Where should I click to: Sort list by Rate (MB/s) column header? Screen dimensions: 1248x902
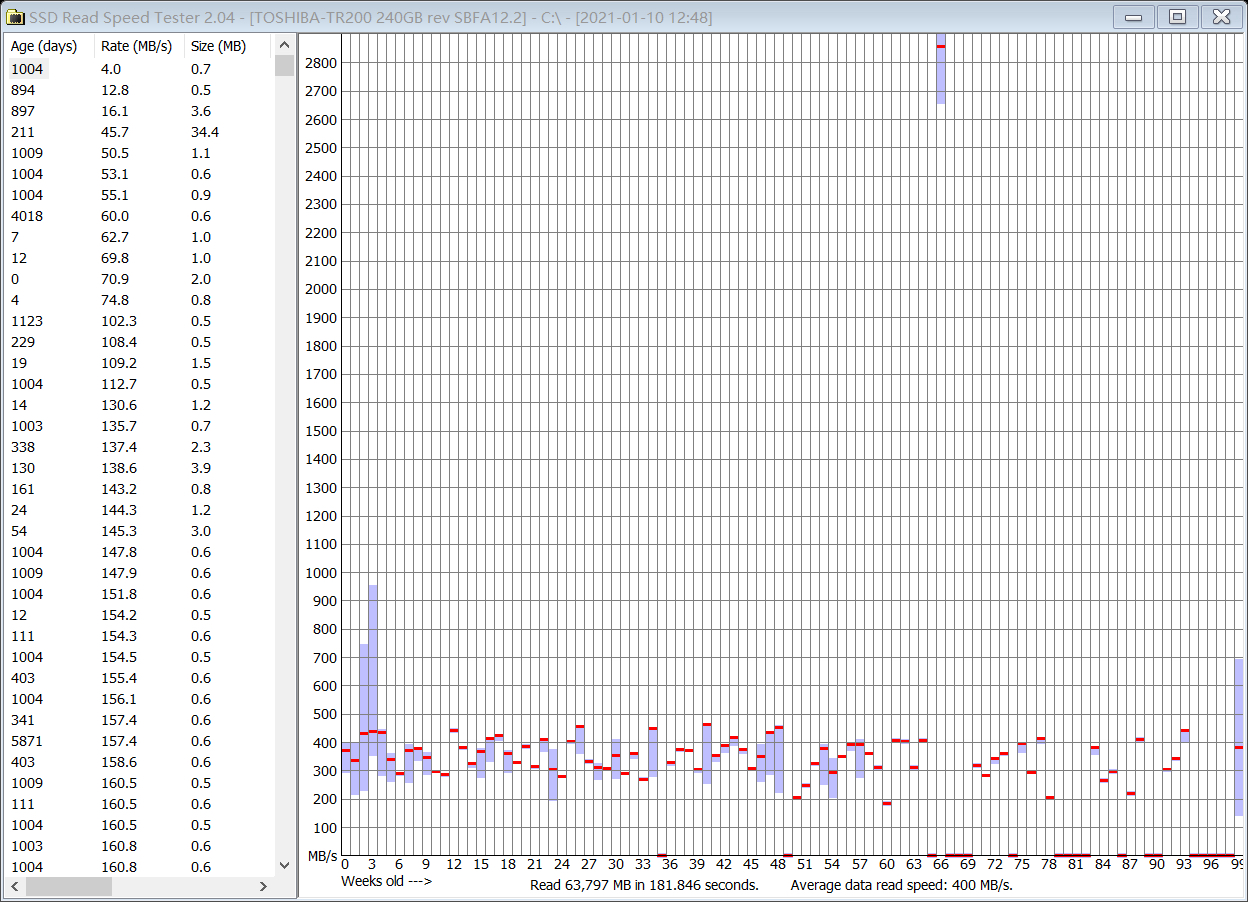point(140,46)
